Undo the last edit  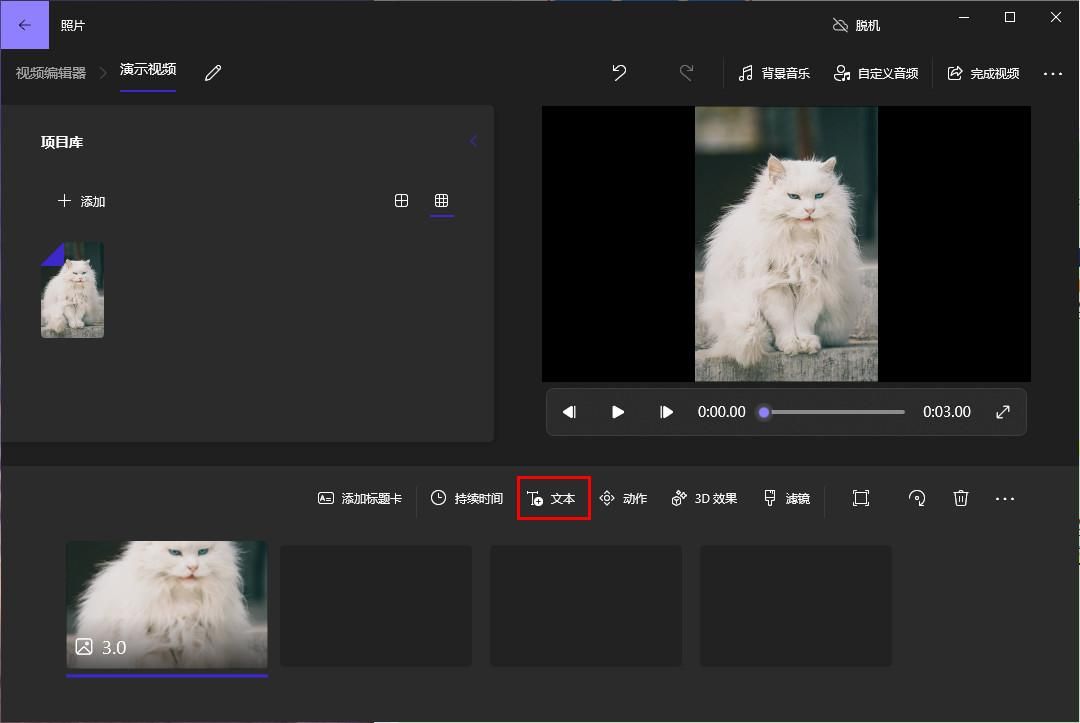(x=619, y=73)
